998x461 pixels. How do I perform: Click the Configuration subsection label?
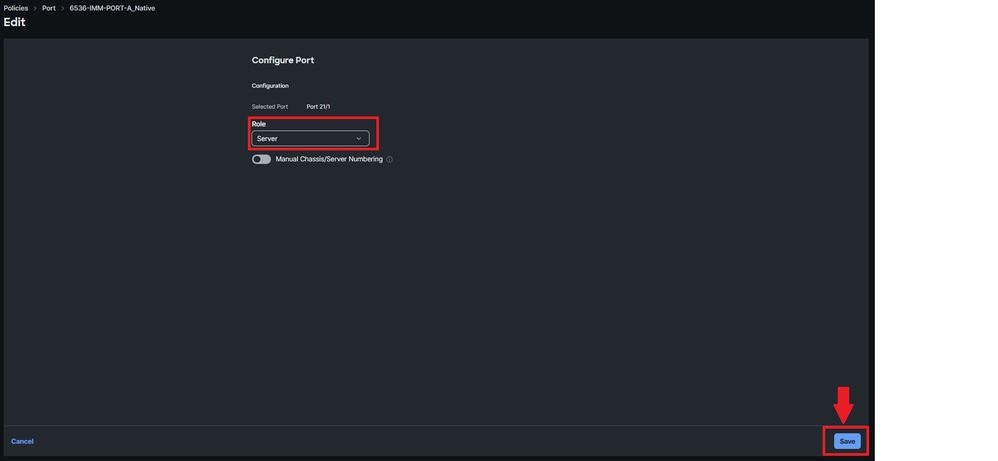(270, 86)
